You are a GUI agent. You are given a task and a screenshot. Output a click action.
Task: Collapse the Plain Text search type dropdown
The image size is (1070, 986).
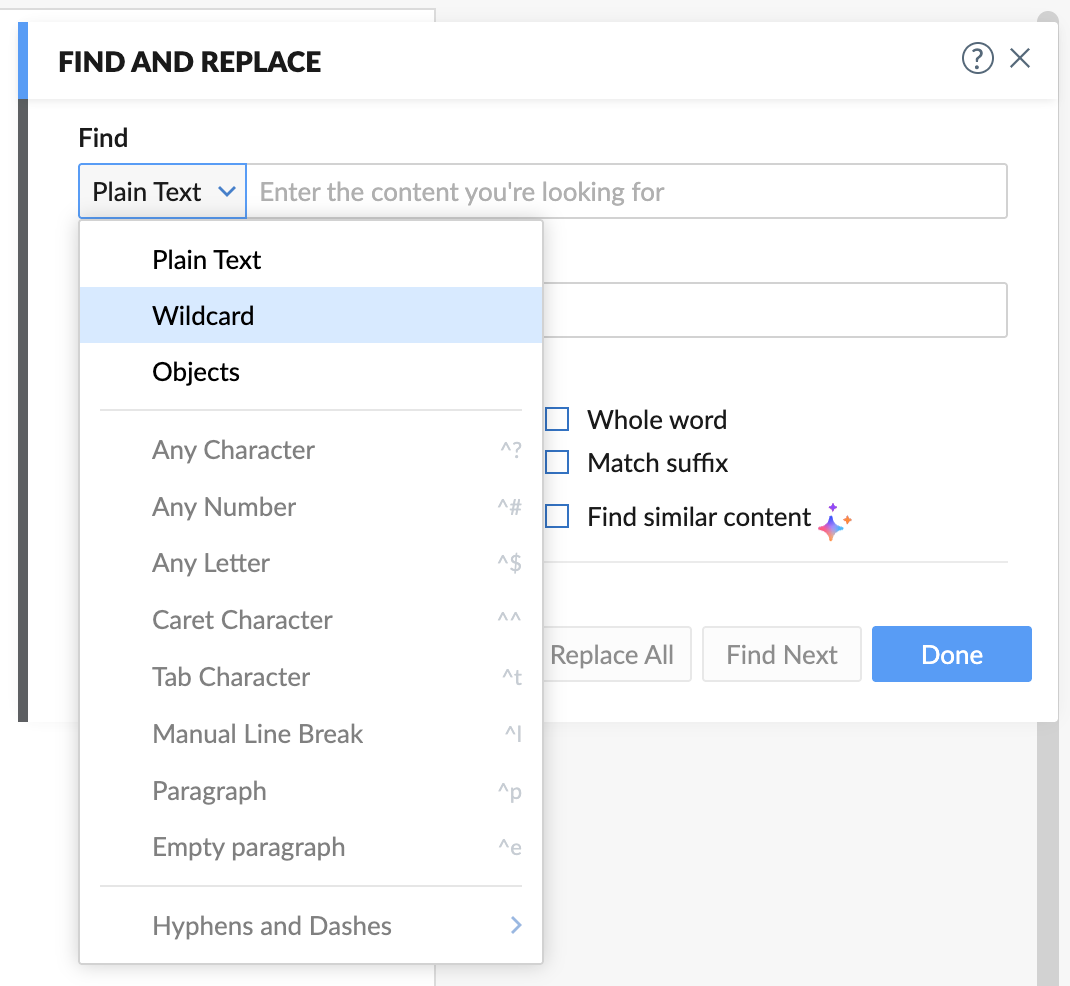click(163, 191)
